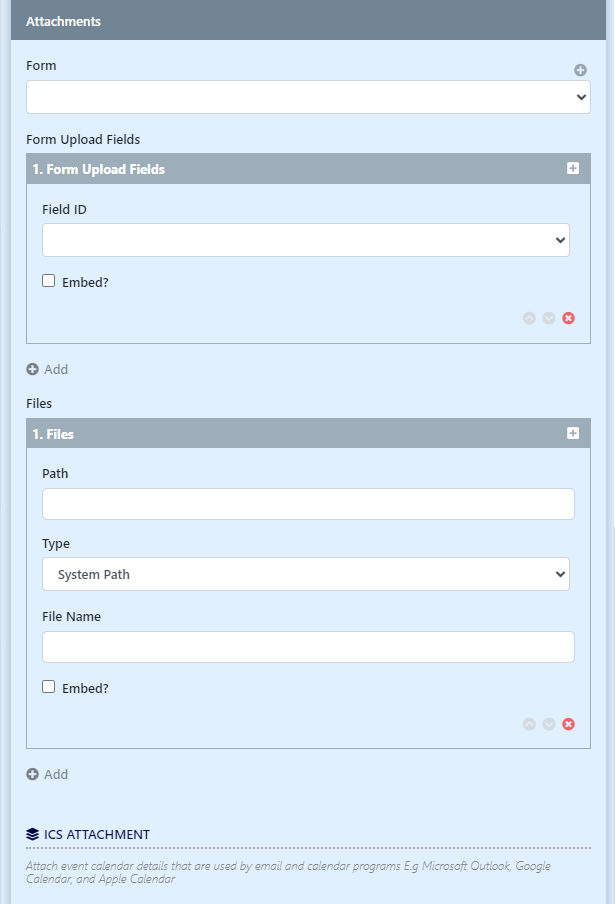Expand the Type dropdown showing System Path
This screenshot has height=904, width=615.
tap(305, 574)
